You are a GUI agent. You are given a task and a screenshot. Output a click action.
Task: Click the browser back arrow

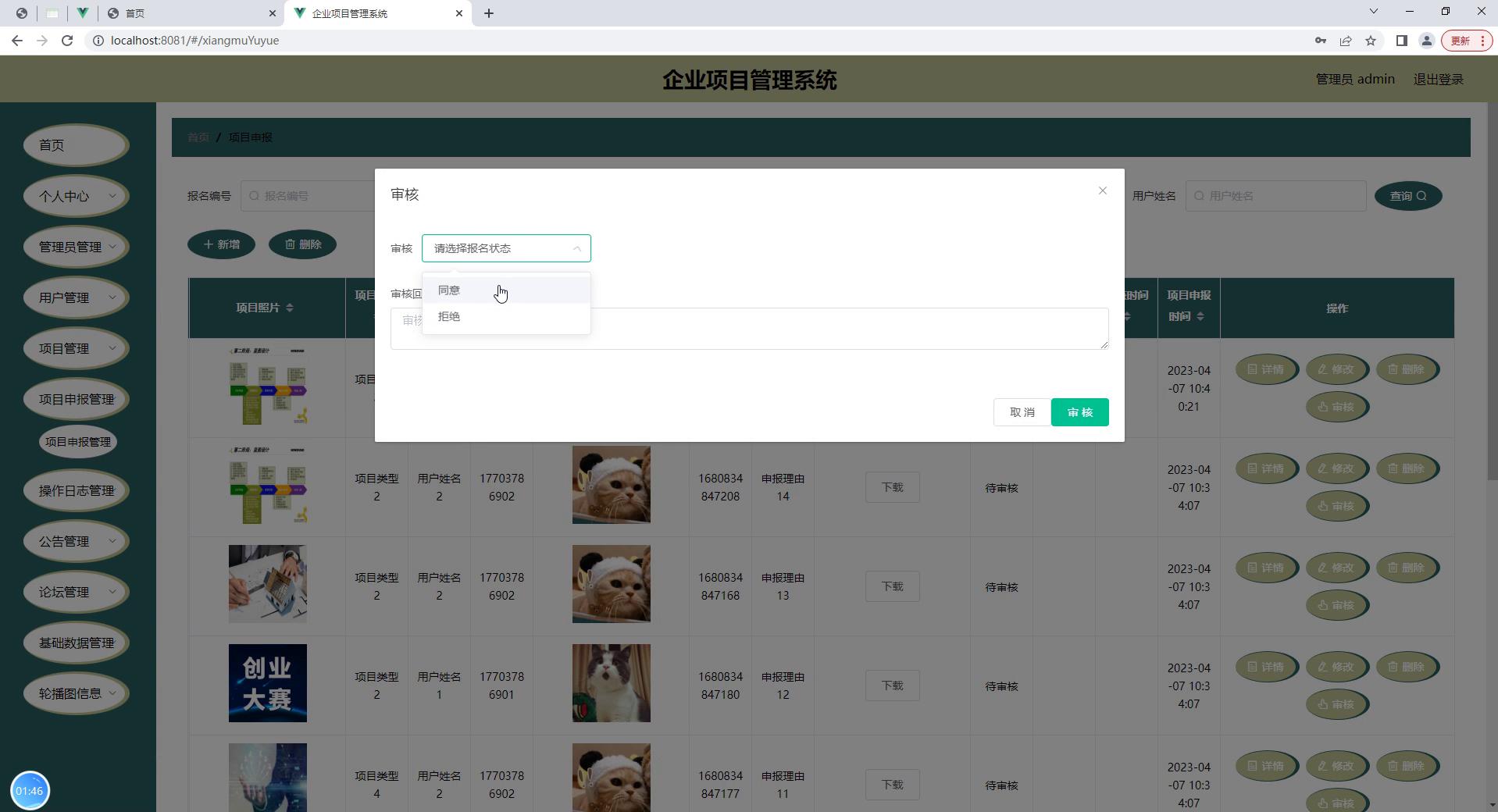(17, 41)
